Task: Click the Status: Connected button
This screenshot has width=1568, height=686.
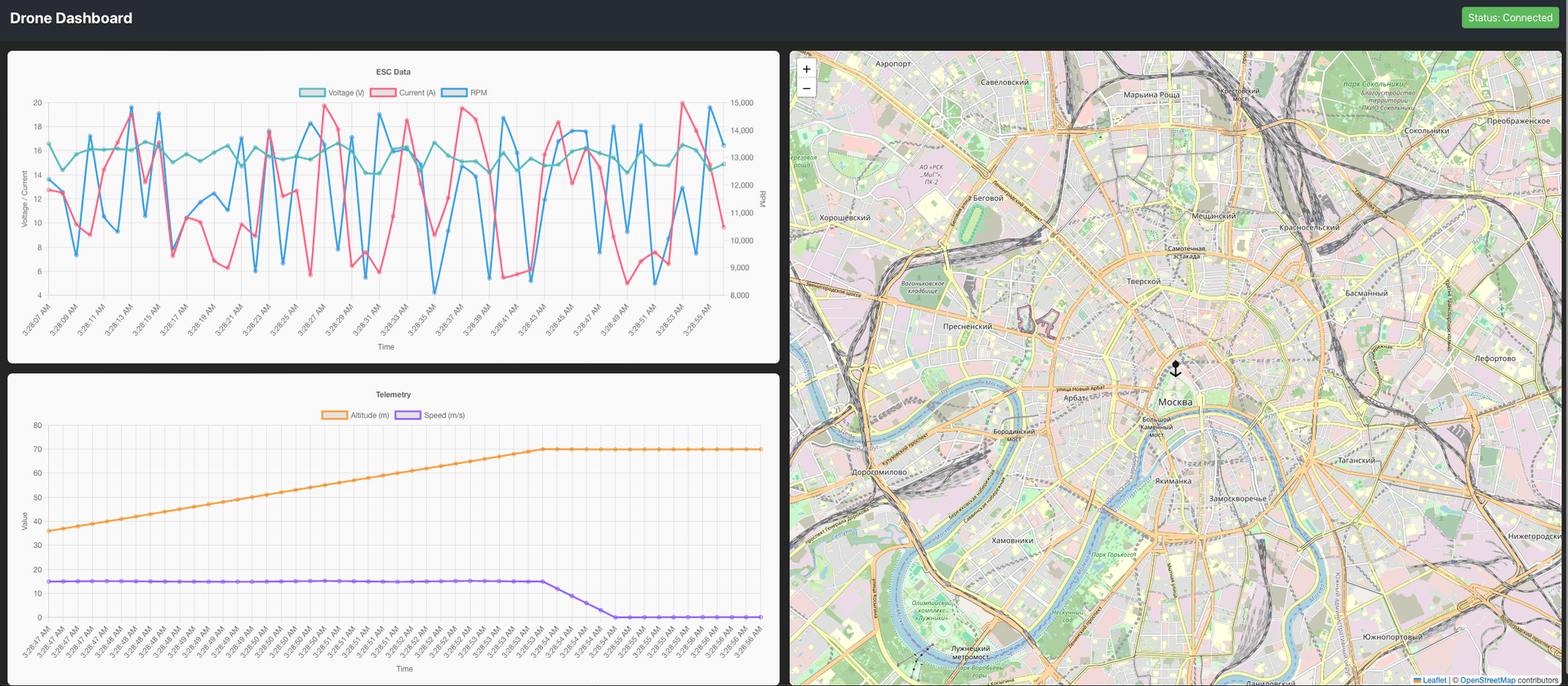Action: coord(1509,18)
